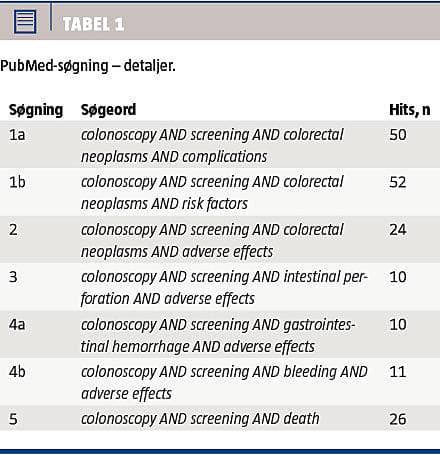Viewport: 440px width, 455px height.
Task: Click the search terms ending in complications
Action: [212, 146]
